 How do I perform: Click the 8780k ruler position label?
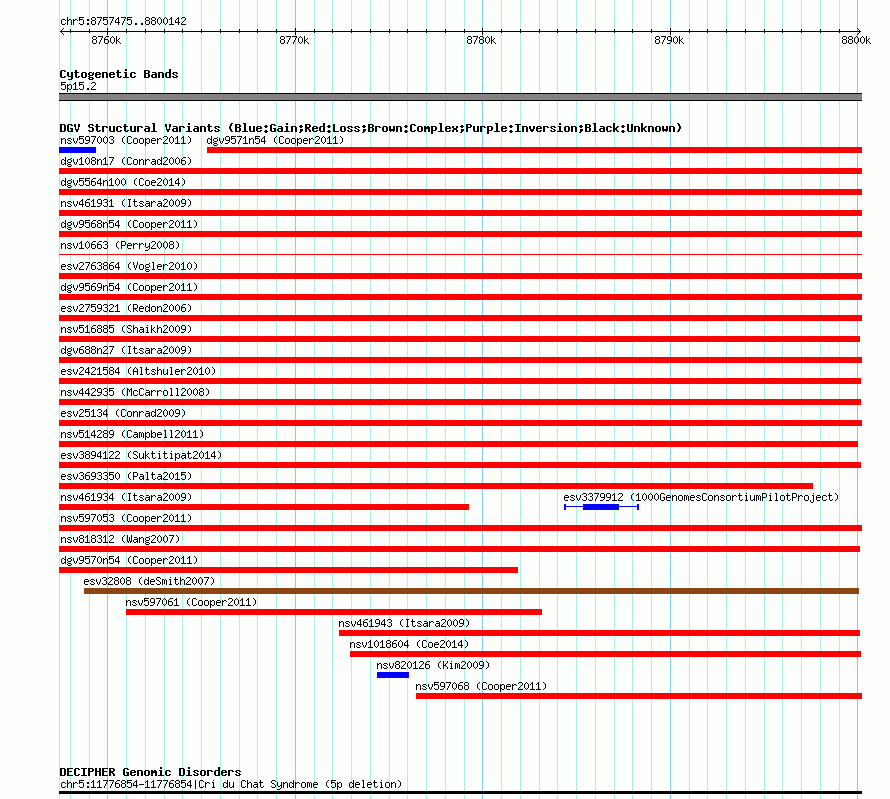tap(481, 40)
